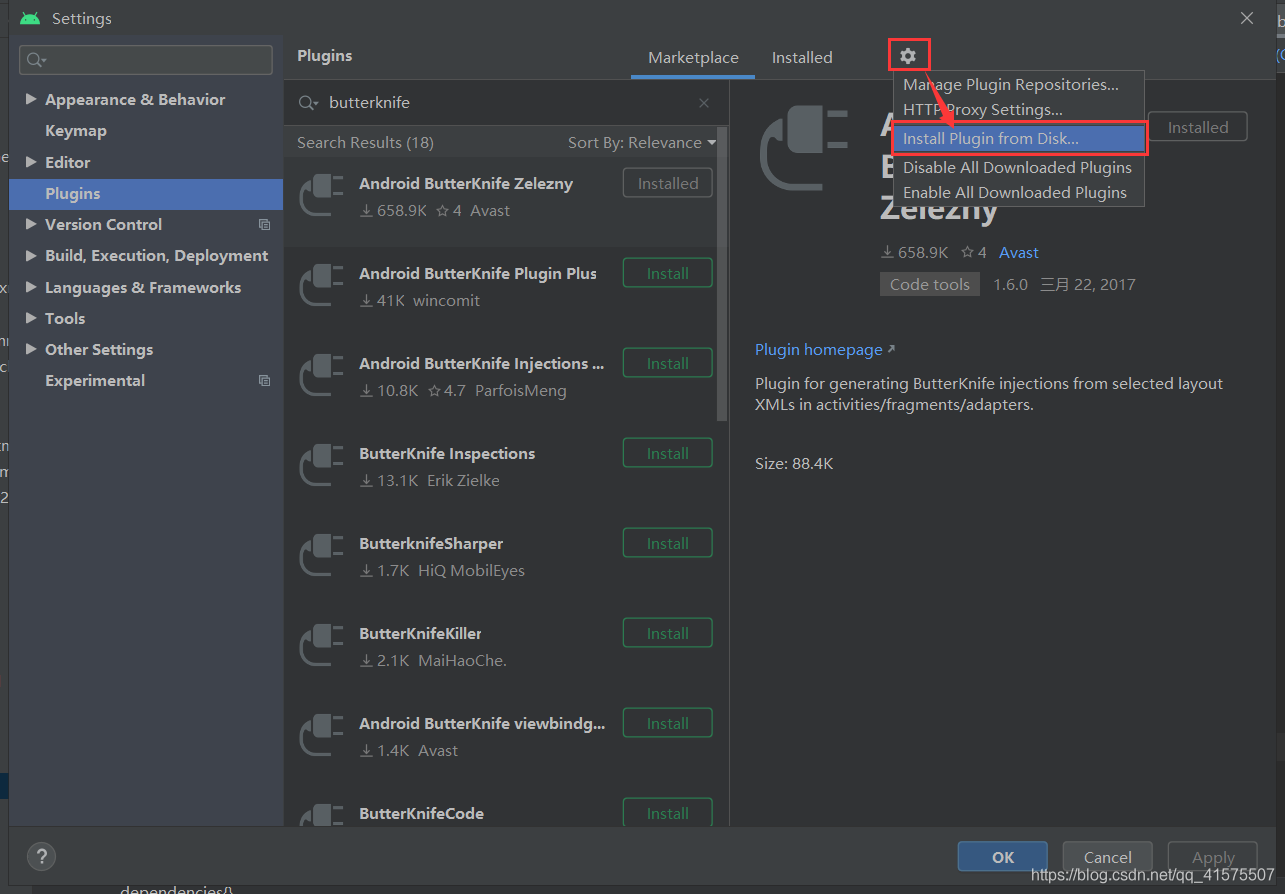Choose HTTP Proxy Settings menu item
Screen dimensions: 1285x894
click(1019, 110)
